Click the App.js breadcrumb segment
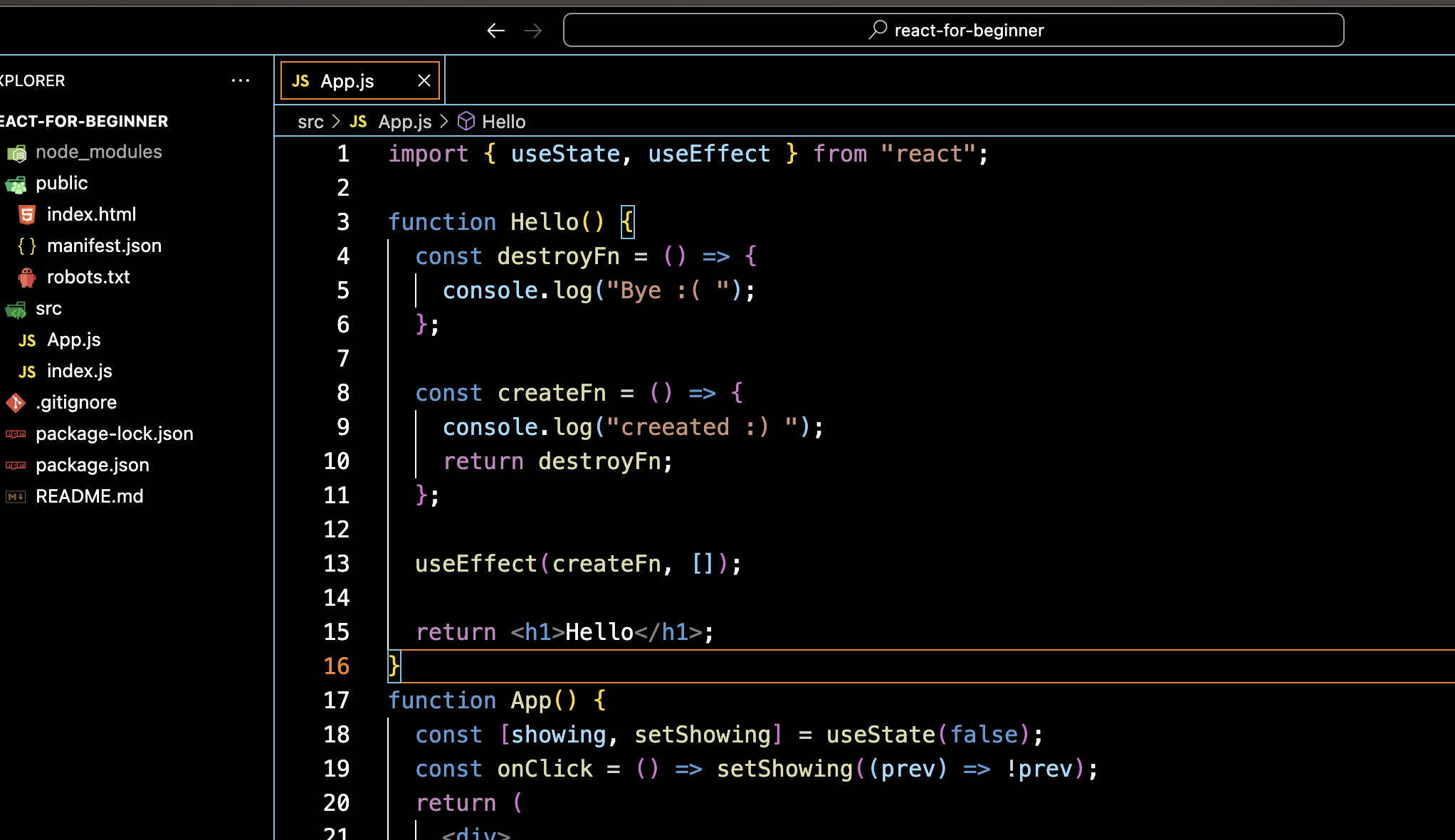 tap(404, 122)
